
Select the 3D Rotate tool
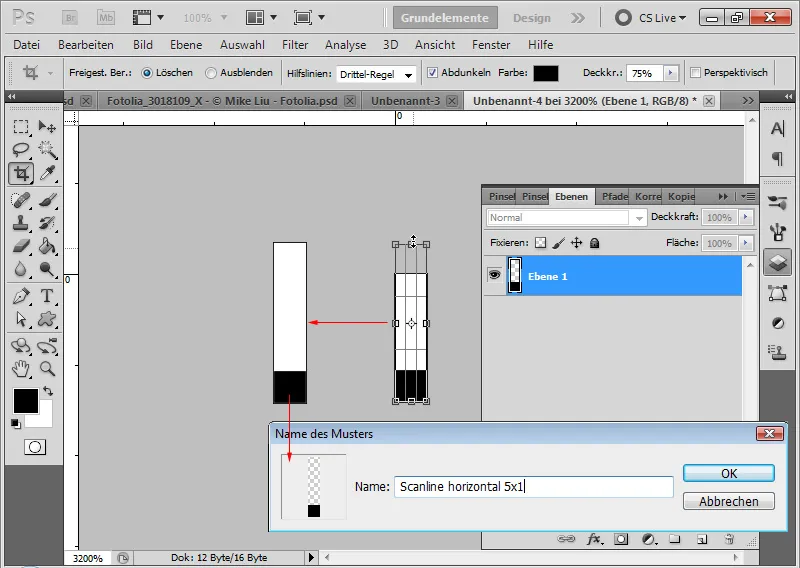point(21,346)
